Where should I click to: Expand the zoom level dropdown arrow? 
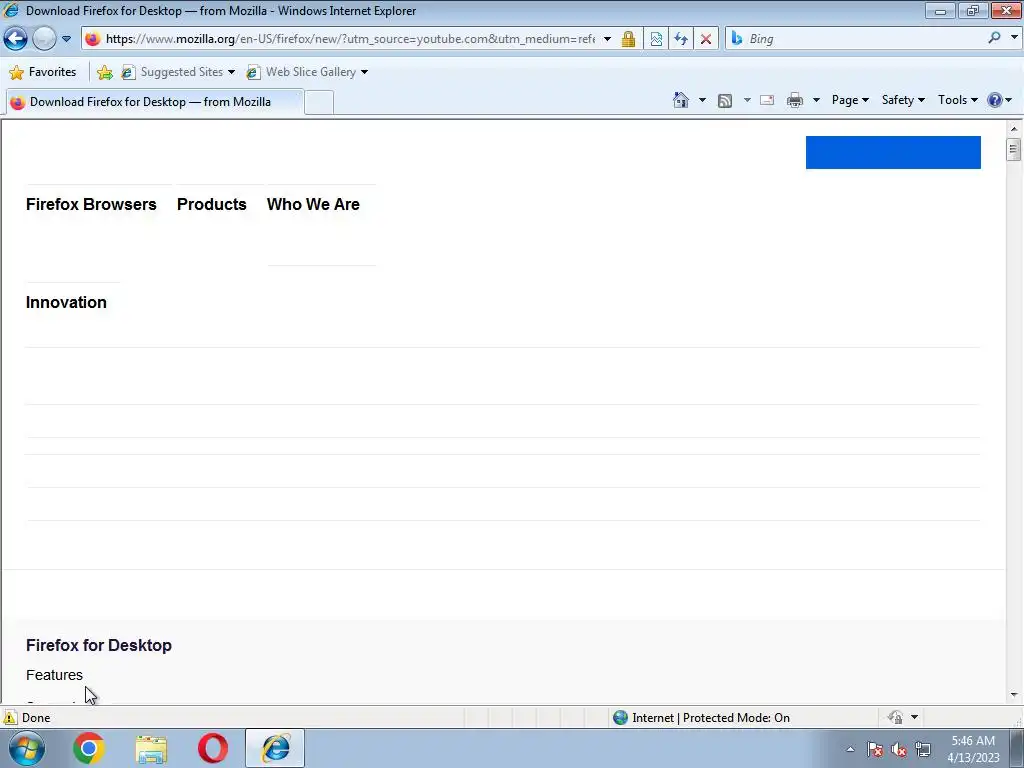pyautogui.click(x=914, y=718)
